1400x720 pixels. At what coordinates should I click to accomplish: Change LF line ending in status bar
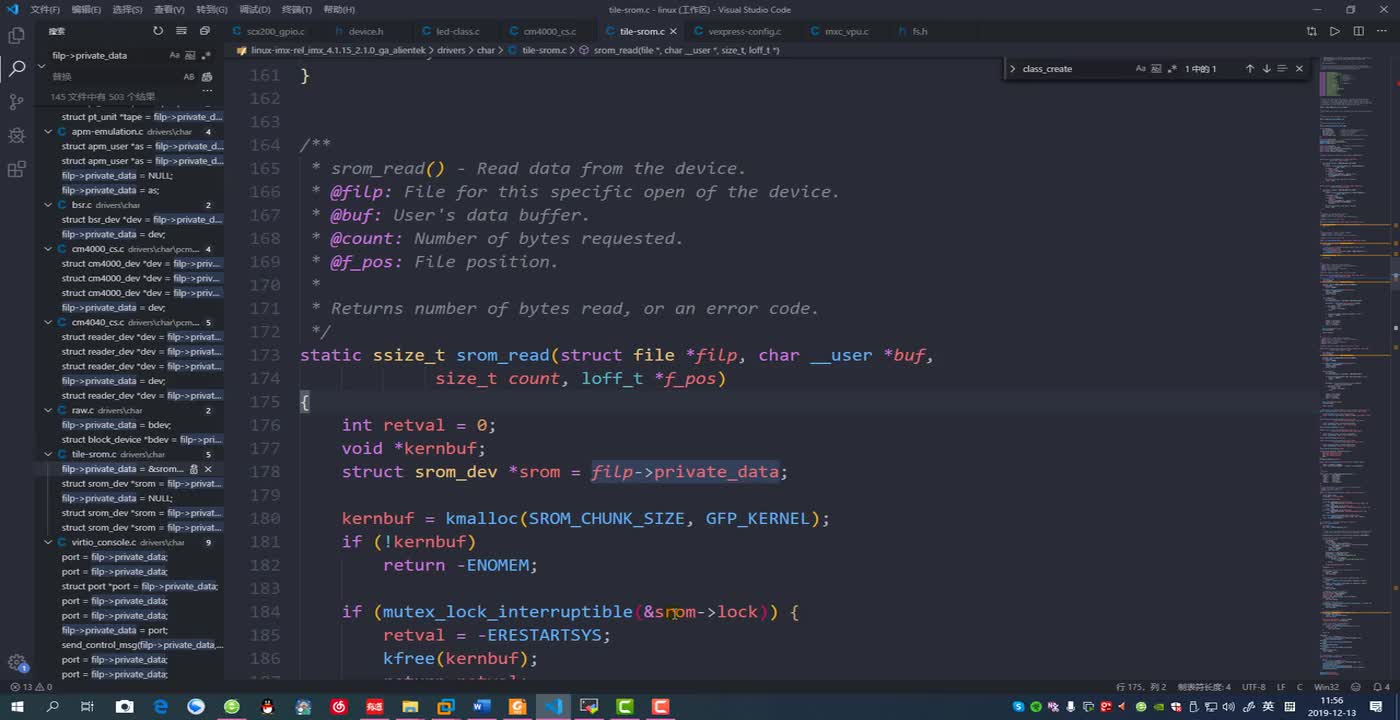tap(1281, 687)
